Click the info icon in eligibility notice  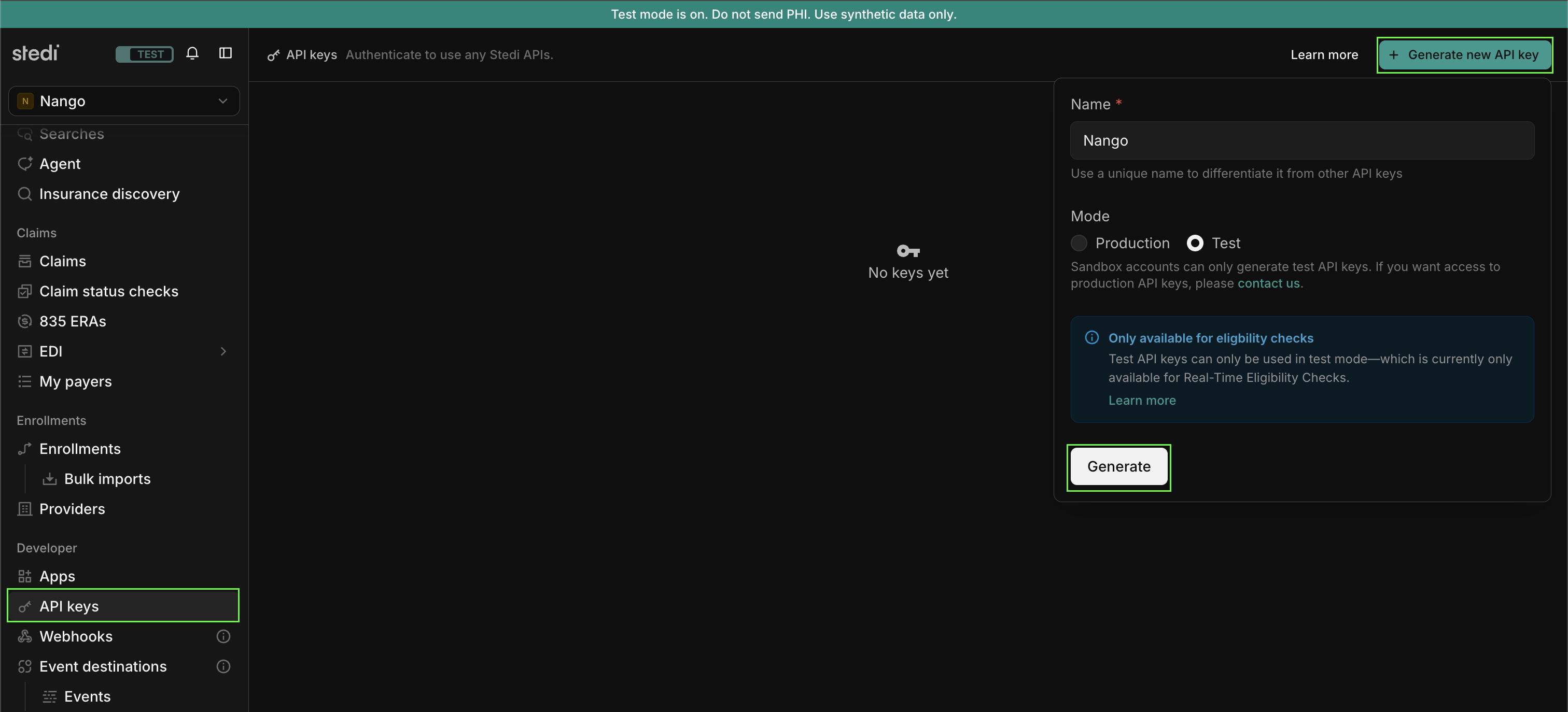click(1092, 338)
